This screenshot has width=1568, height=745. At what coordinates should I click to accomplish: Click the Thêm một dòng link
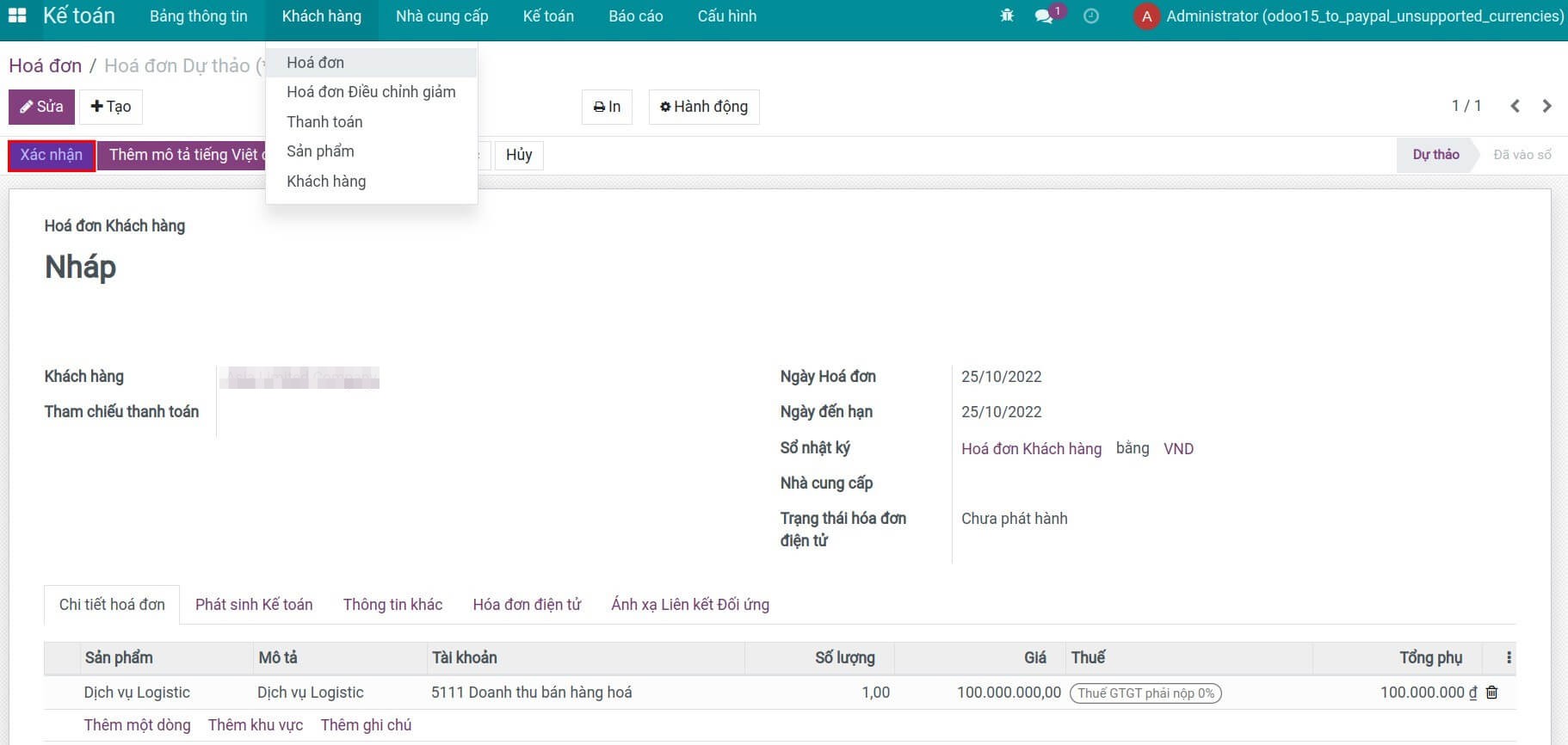tap(137, 725)
